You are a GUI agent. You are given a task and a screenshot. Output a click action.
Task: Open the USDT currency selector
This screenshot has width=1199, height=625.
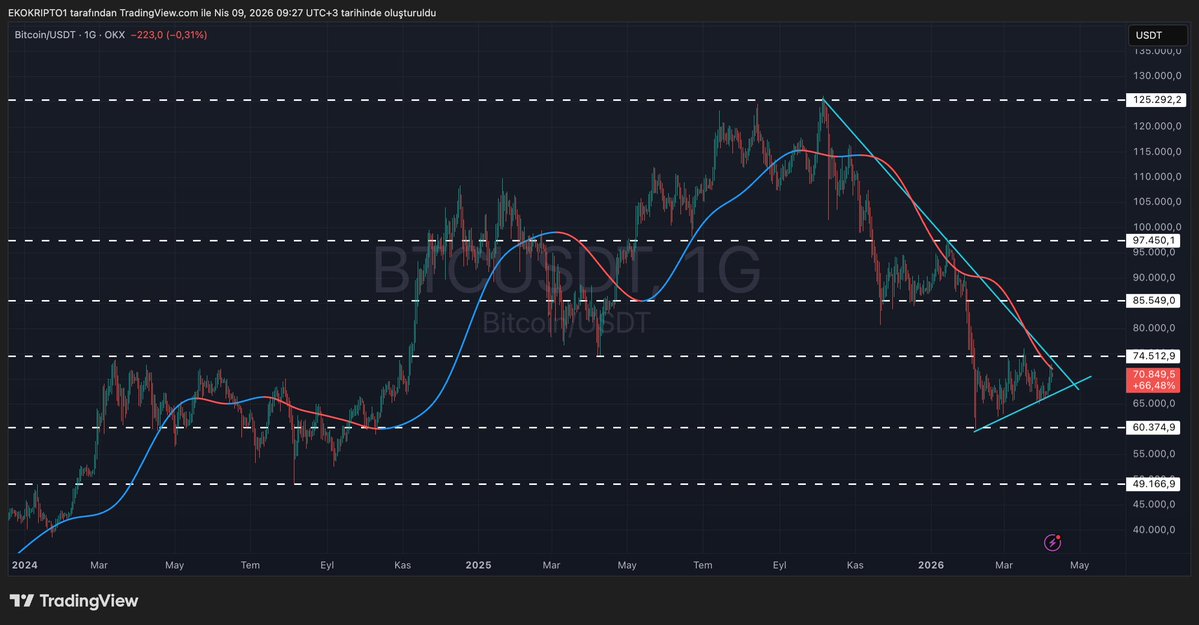pos(1149,35)
